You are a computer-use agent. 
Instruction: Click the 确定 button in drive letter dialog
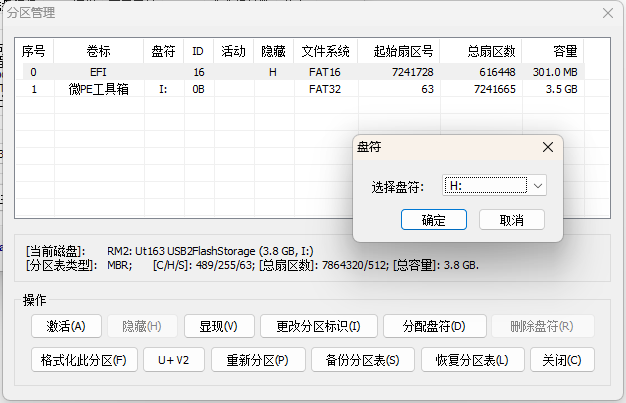pos(435,219)
